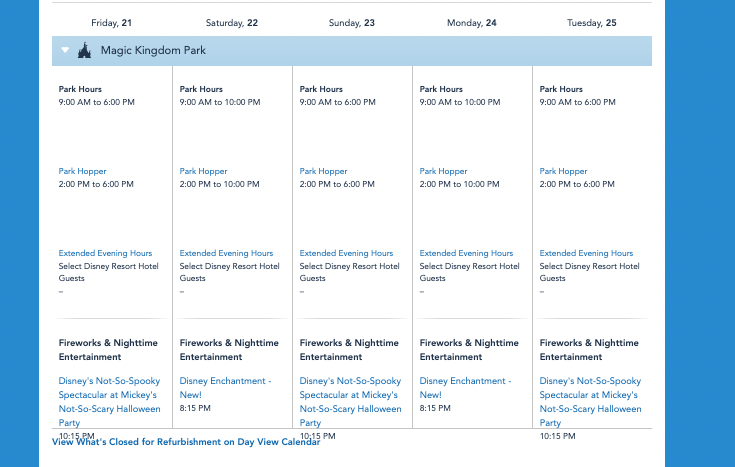
Task: Open Saturday's Extended Evening Hours link
Action: tap(226, 253)
